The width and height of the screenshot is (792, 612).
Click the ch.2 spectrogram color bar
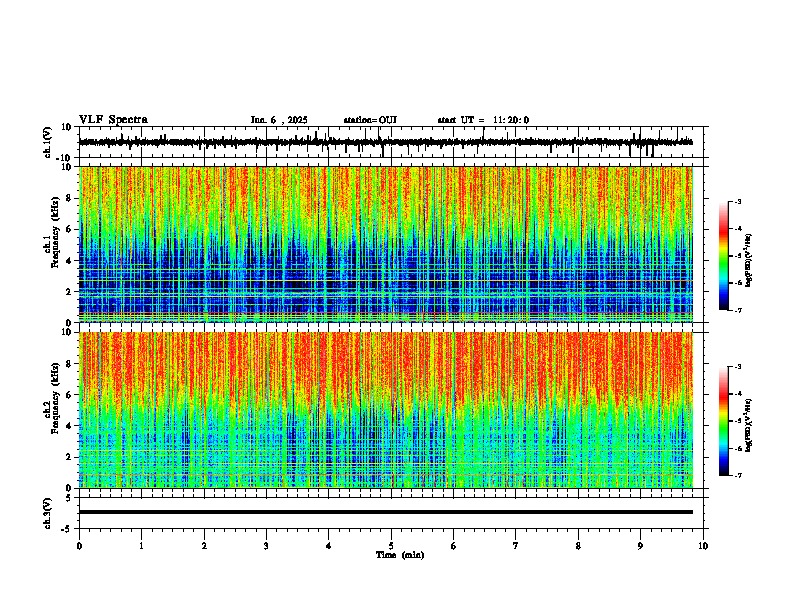(x=723, y=421)
